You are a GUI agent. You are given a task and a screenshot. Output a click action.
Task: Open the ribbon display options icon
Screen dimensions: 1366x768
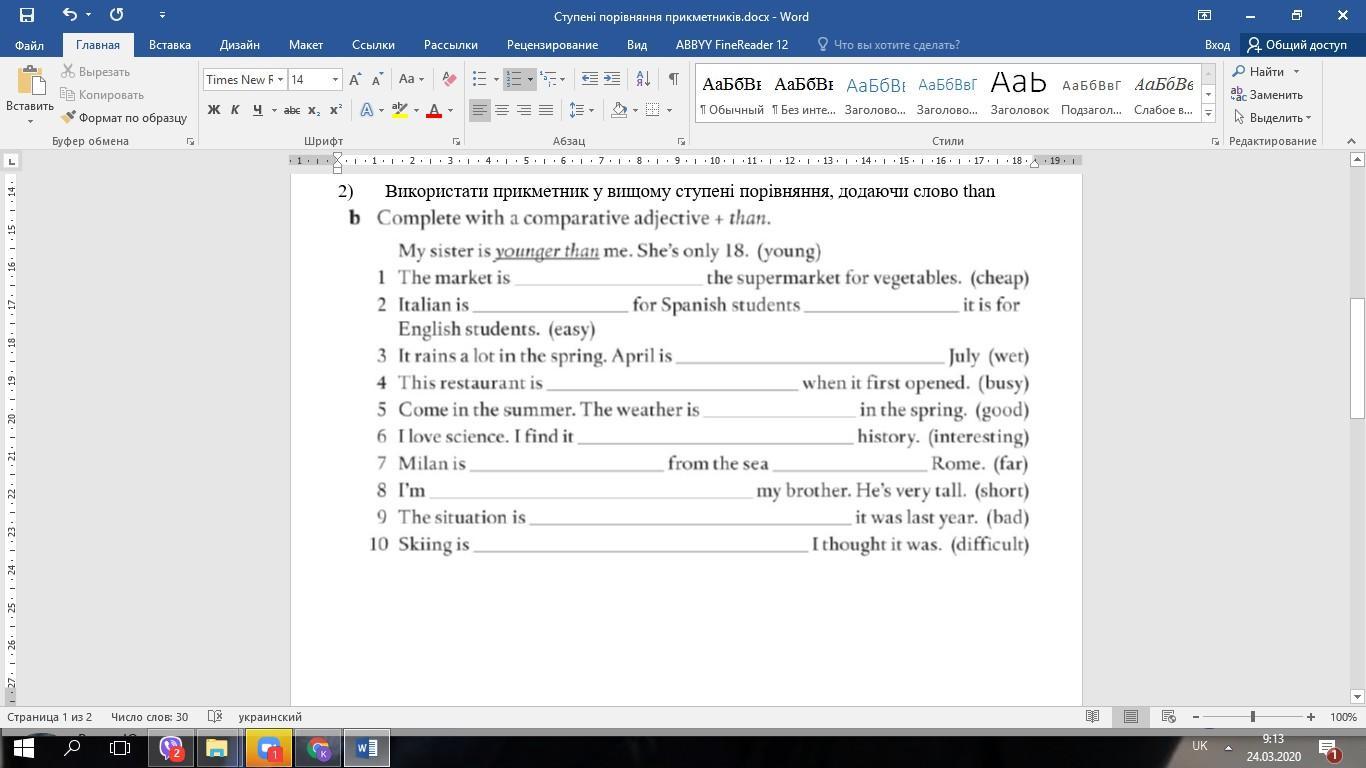pos(1204,15)
